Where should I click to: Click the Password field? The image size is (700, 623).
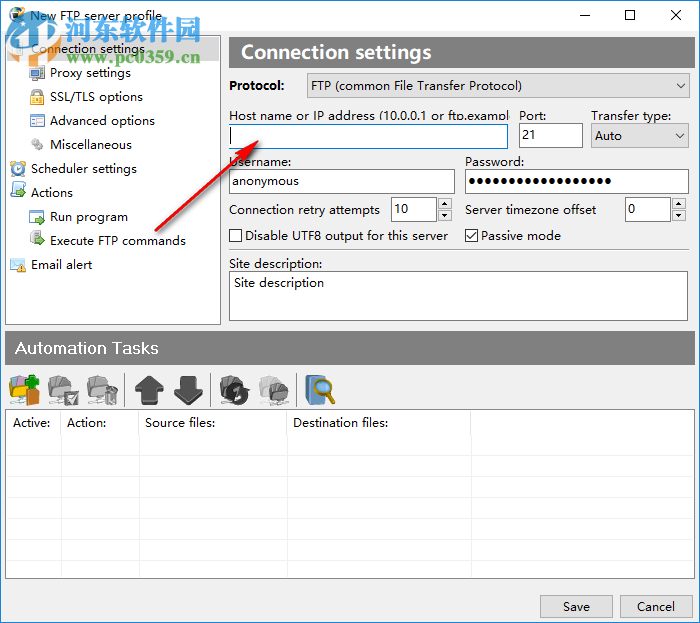pyautogui.click(x=576, y=181)
